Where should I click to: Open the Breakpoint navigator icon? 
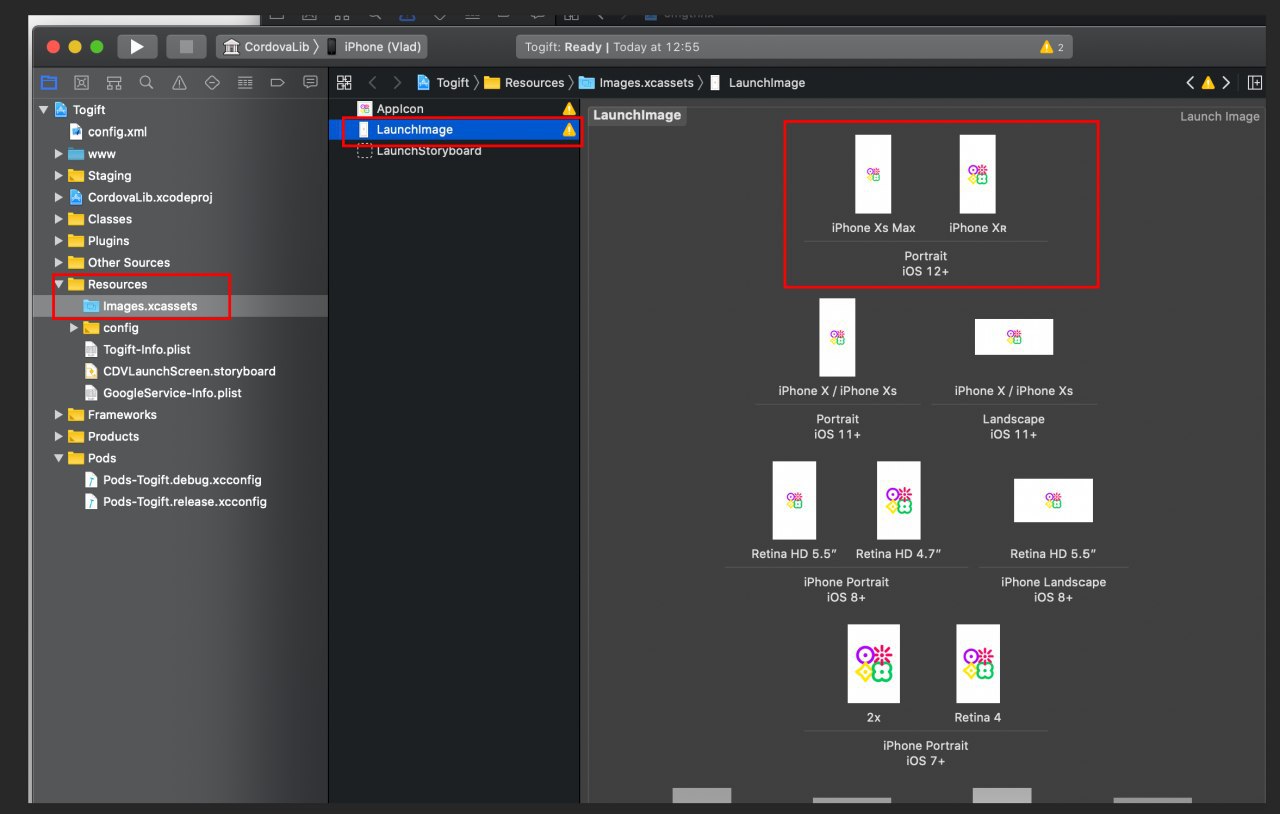(277, 82)
